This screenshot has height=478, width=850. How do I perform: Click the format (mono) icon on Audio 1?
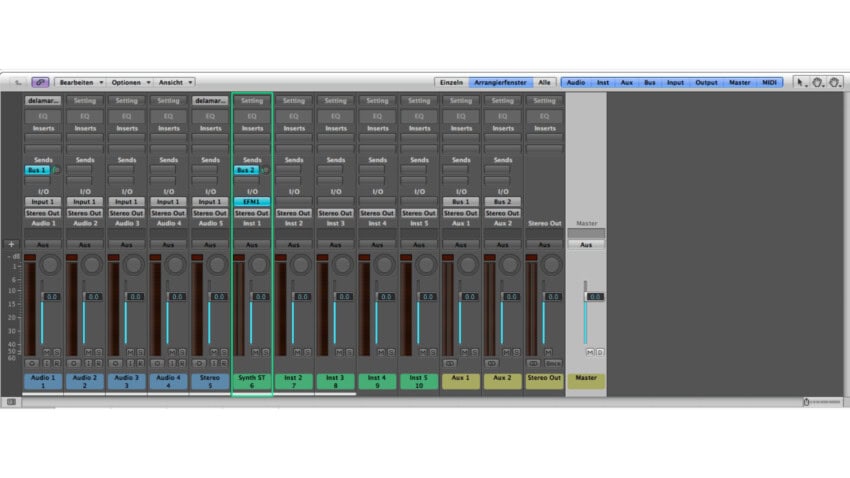(x=31, y=363)
